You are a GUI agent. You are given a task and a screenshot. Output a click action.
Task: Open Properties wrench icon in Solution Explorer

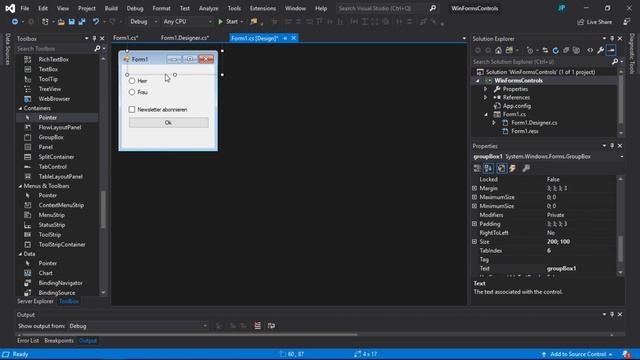pos(600,50)
